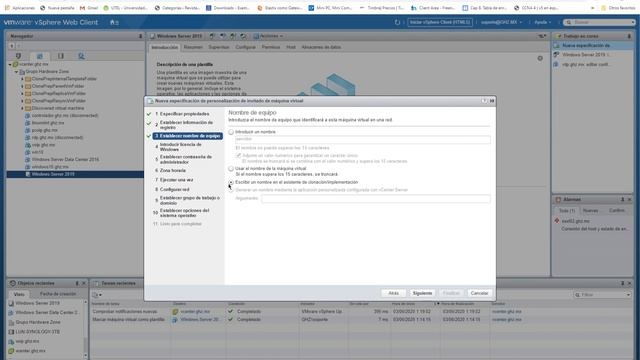640x360 pixels.
Task: Click fourth toolbar icon before Acciones menu
Action: pos(243,36)
